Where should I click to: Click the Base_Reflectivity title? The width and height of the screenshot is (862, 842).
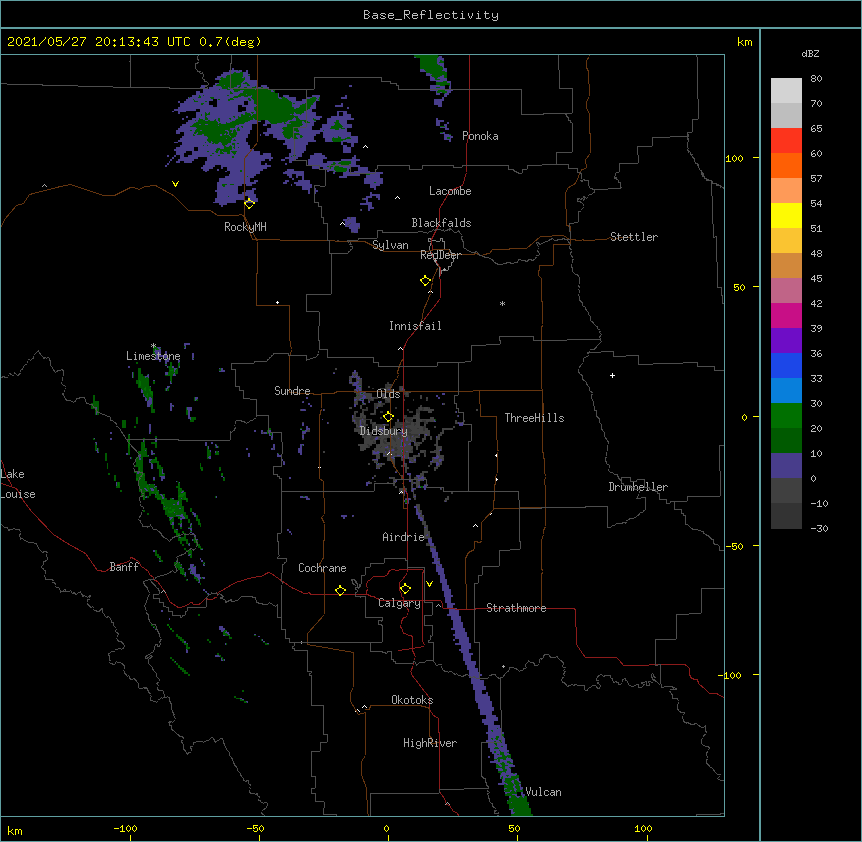point(431,15)
